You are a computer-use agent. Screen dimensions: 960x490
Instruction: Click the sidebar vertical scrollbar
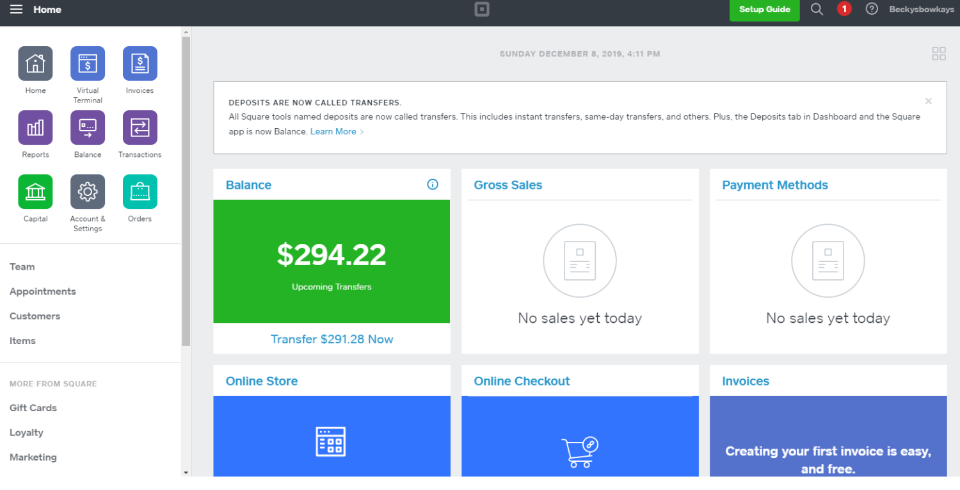(x=186, y=190)
